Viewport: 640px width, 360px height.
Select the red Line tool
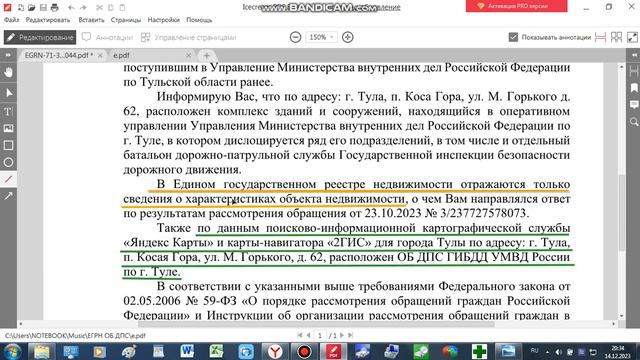(8, 179)
